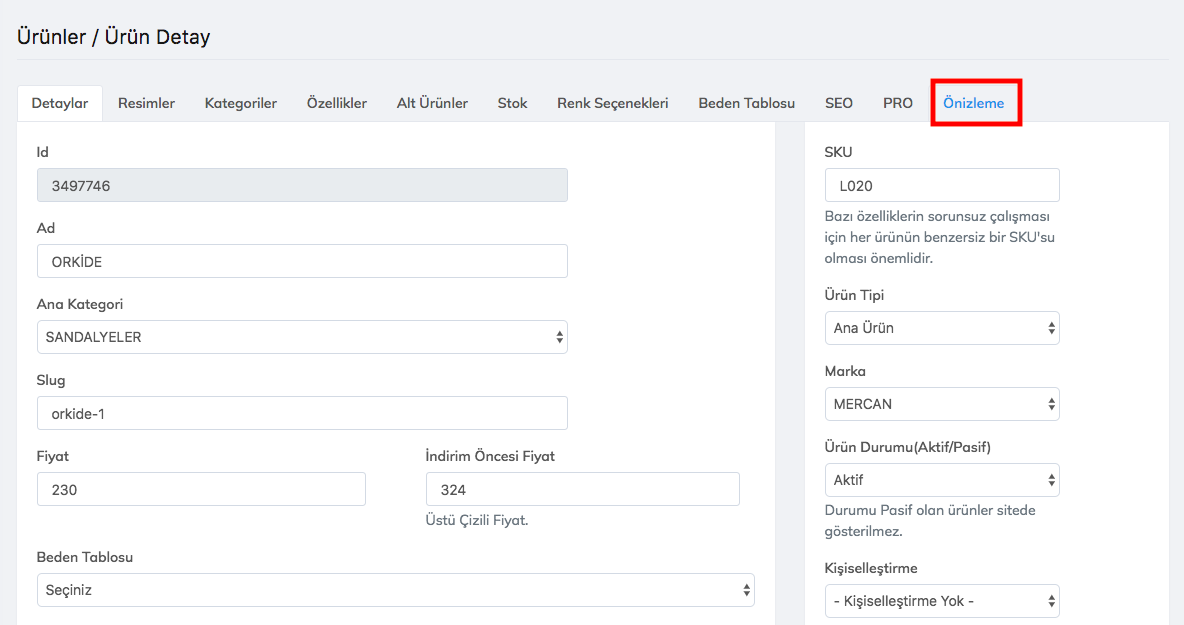Switch to the Resimler tab

[146, 103]
